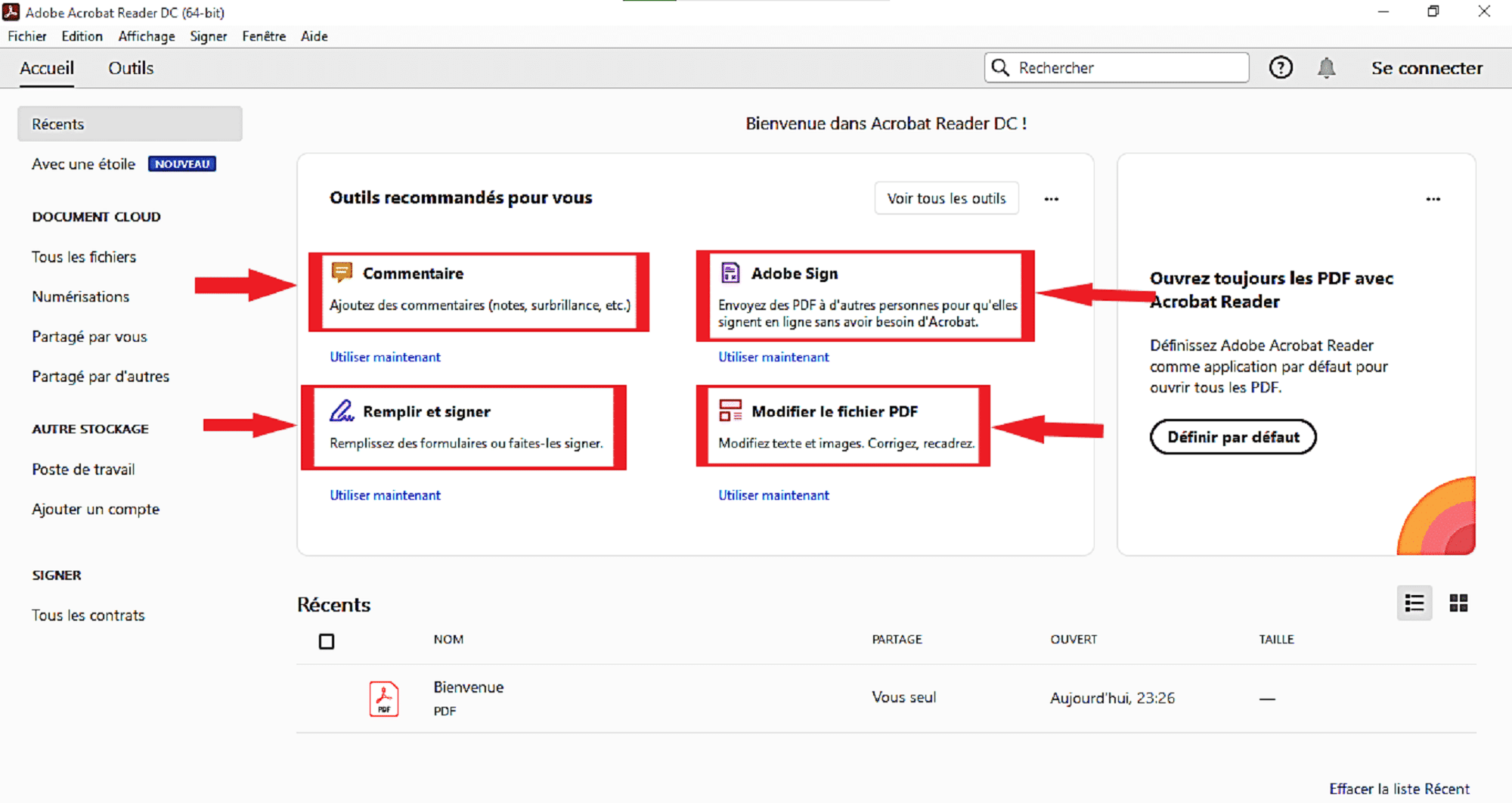Click Ajouter un compte
This screenshot has height=803, width=1512.
(x=95, y=510)
